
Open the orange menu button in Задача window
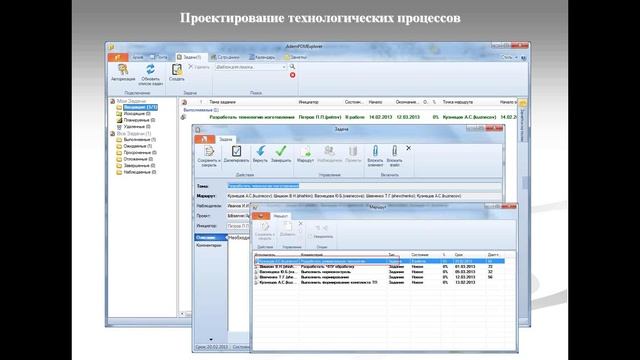tap(204, 139)
